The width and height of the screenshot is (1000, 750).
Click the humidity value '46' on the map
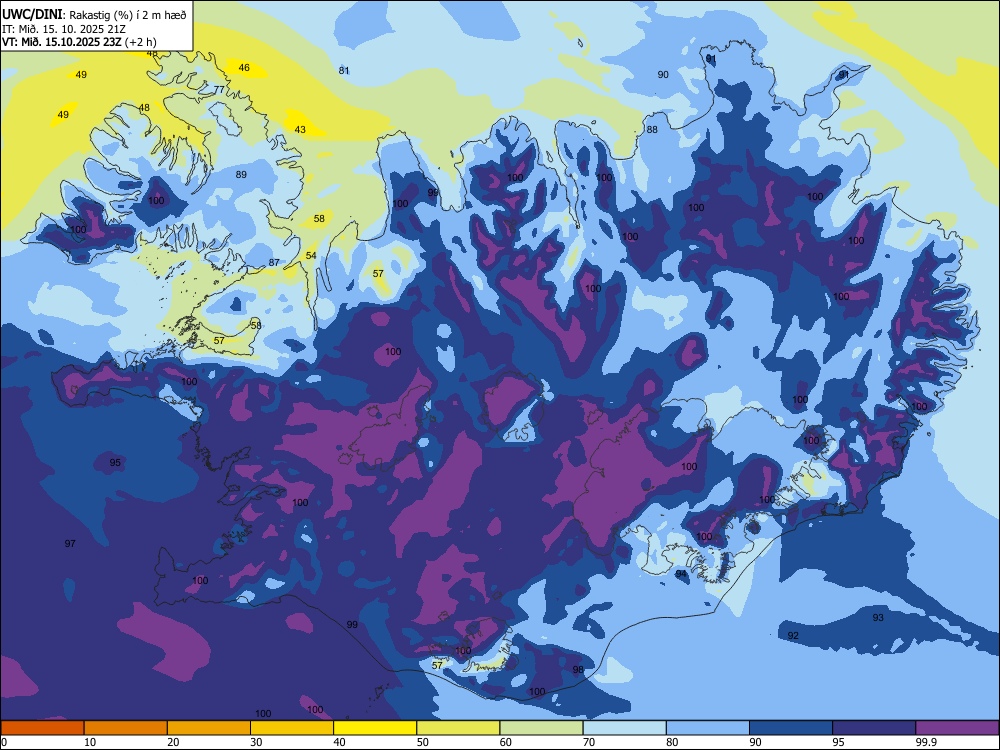click(244, 68)
